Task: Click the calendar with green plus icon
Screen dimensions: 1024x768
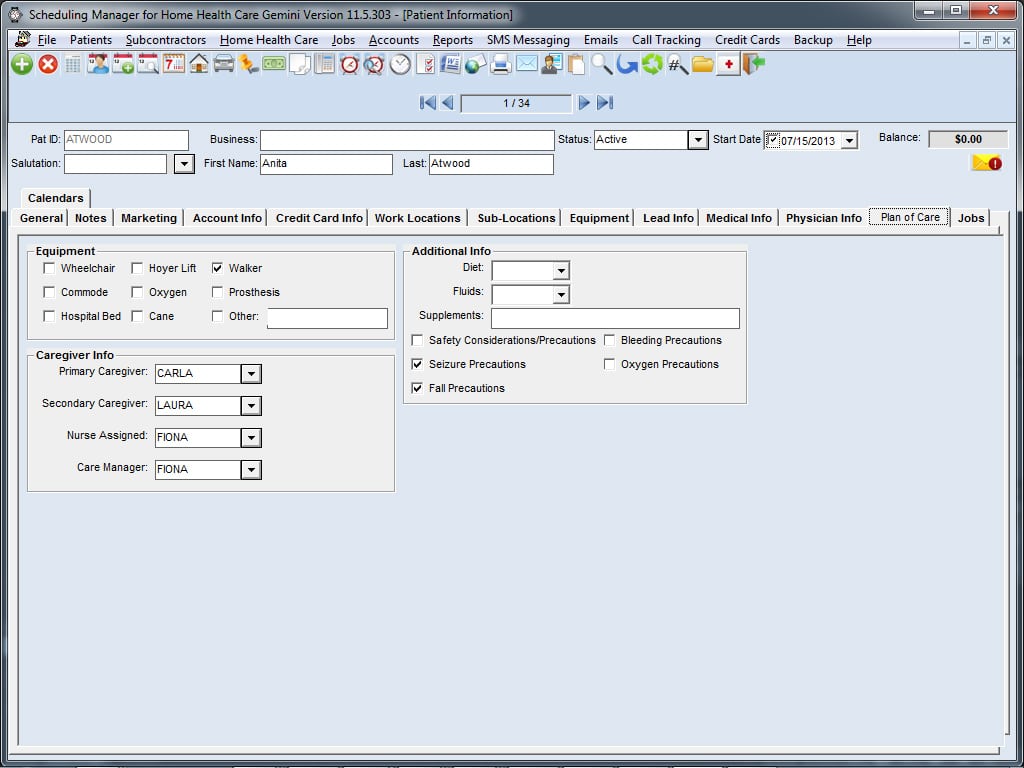Action: coord(123,64)
